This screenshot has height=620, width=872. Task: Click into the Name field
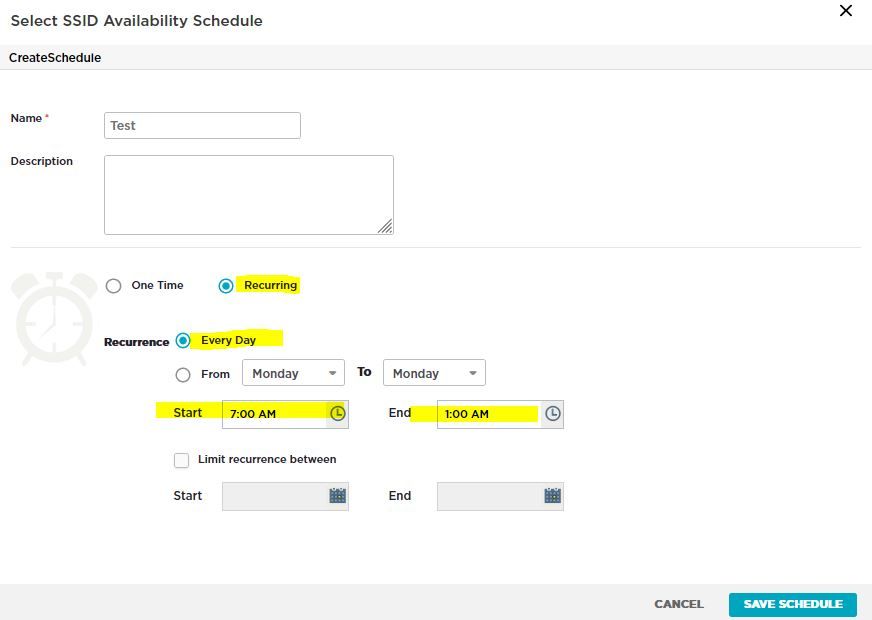202,126
